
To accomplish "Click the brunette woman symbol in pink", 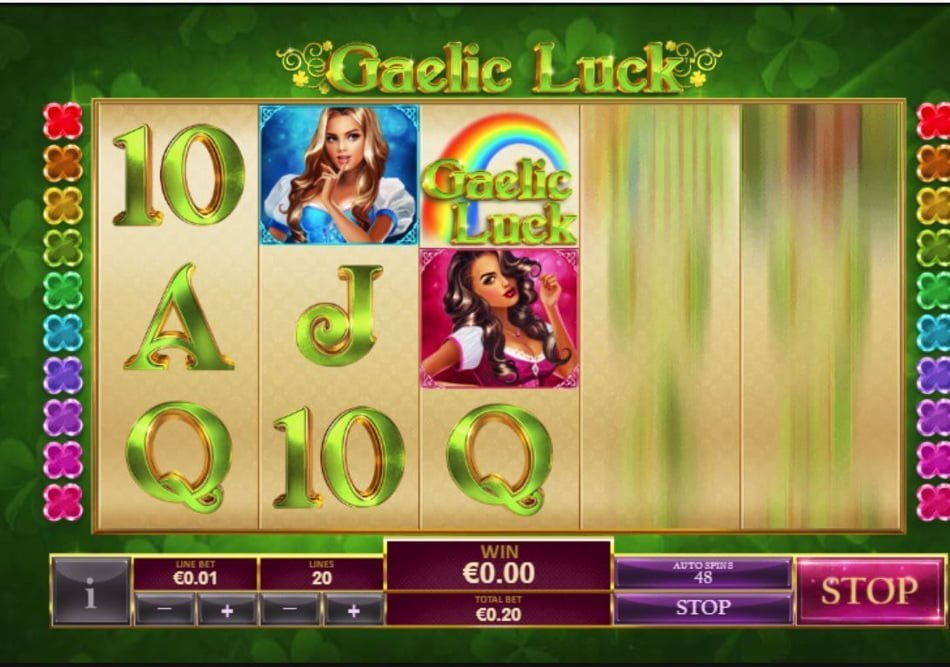I will coord(500,318).
